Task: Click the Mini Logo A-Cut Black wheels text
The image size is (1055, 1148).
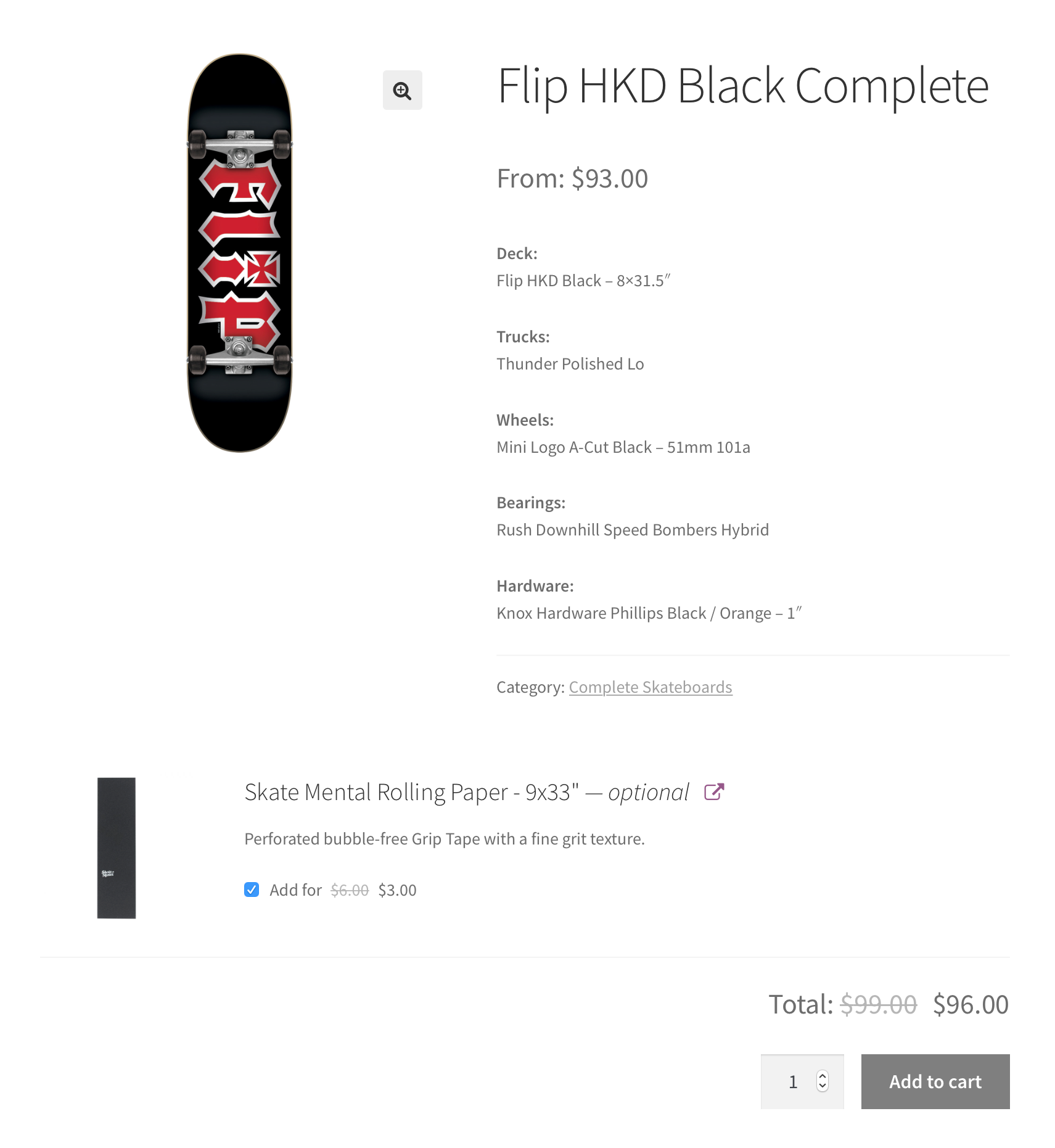Action: (623, 447)
